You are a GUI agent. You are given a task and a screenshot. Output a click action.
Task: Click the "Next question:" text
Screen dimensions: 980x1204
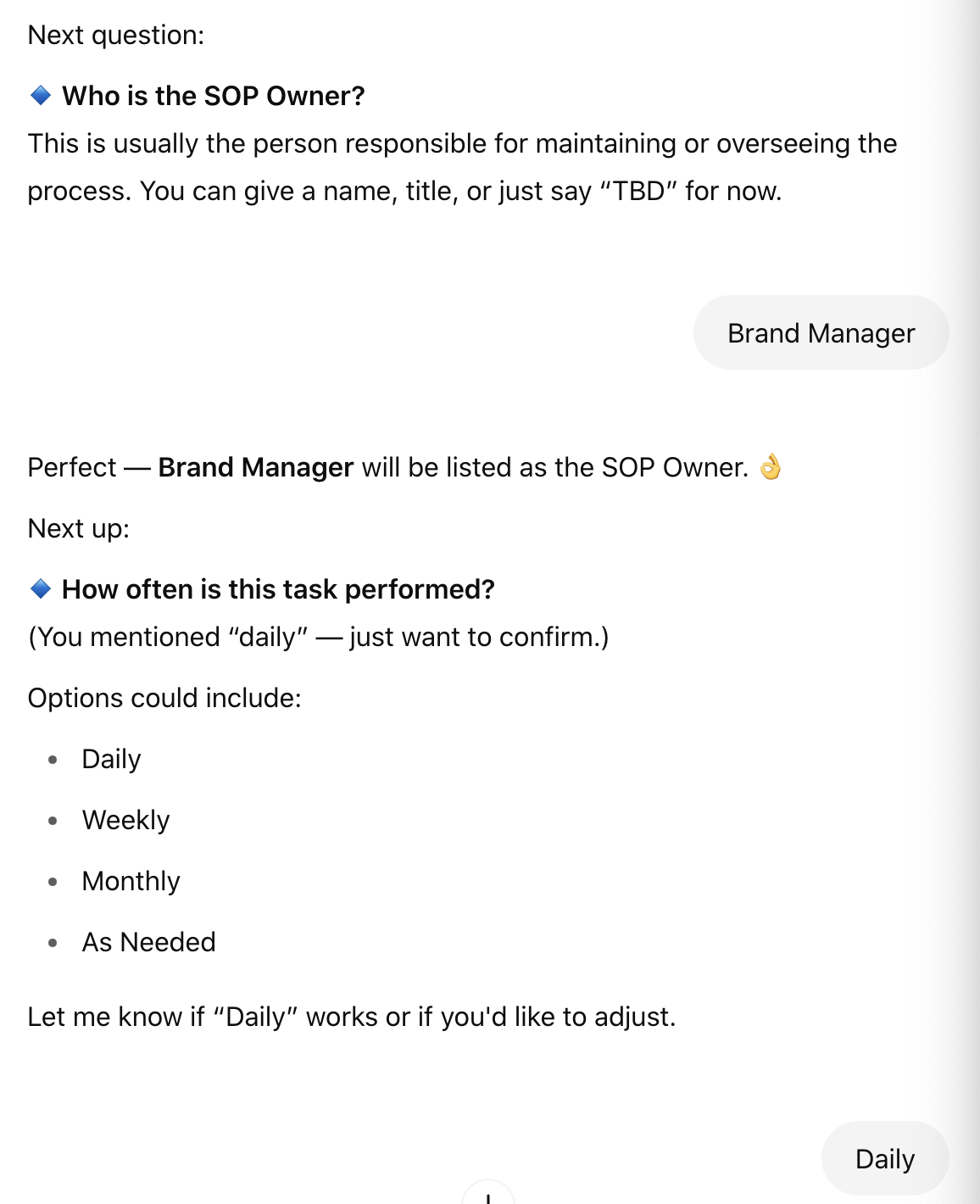(116, 35)
